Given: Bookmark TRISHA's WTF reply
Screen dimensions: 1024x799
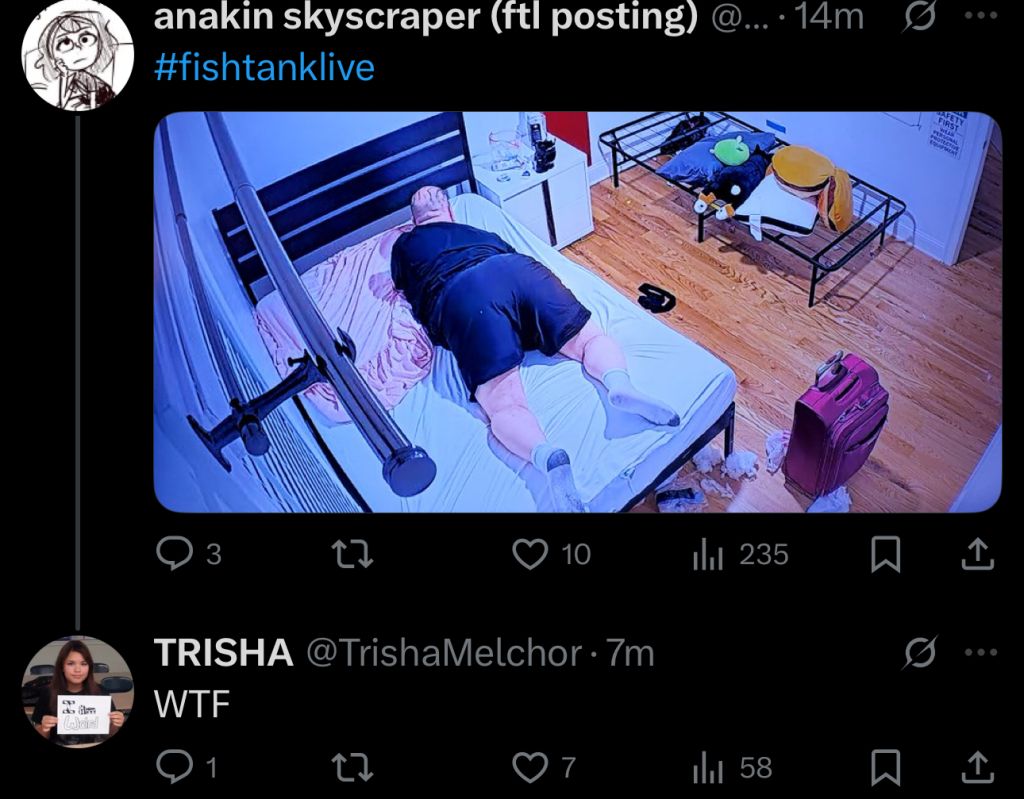Looking at the screenshot, I should point(886,768).
